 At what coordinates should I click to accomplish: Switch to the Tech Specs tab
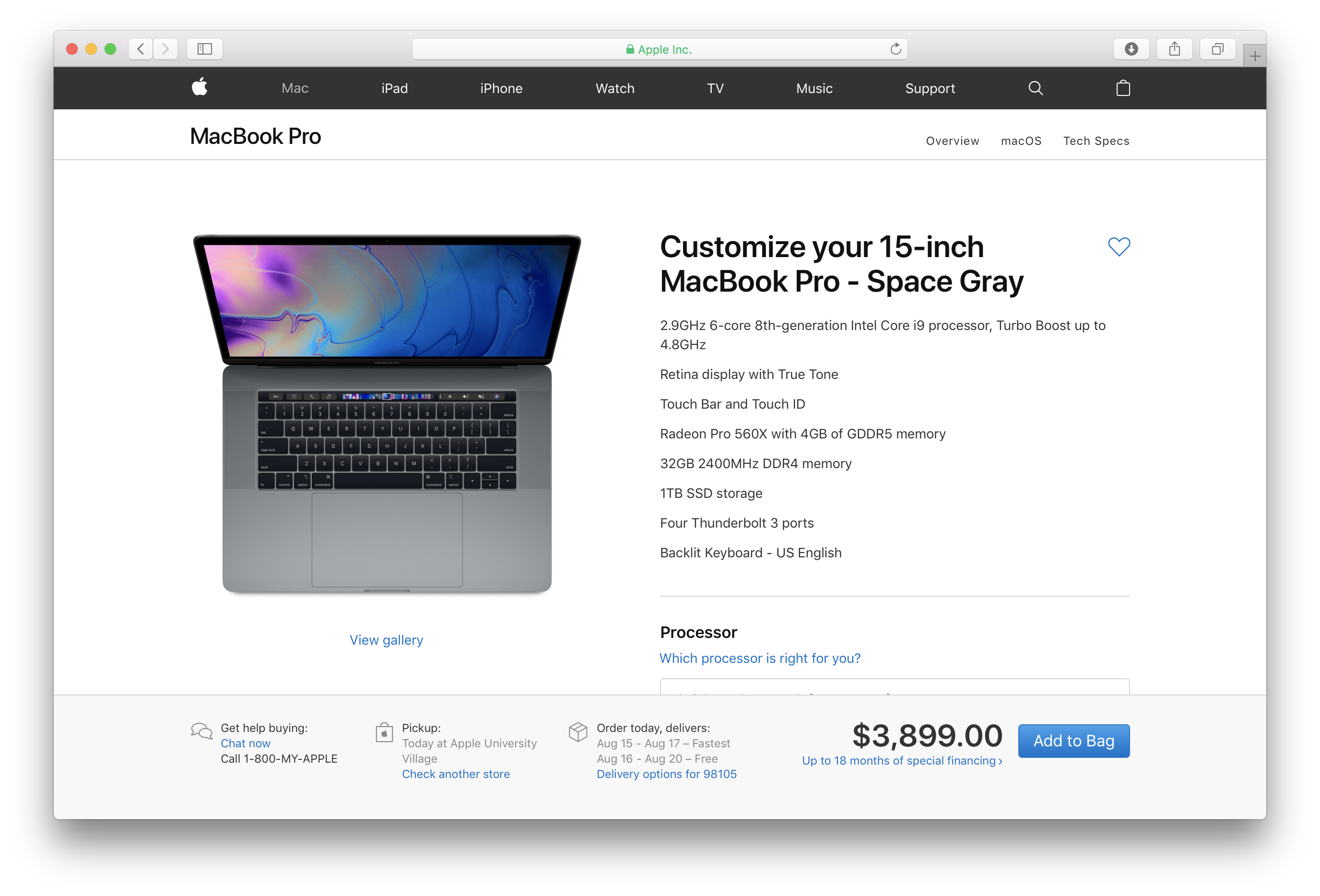1096,141
